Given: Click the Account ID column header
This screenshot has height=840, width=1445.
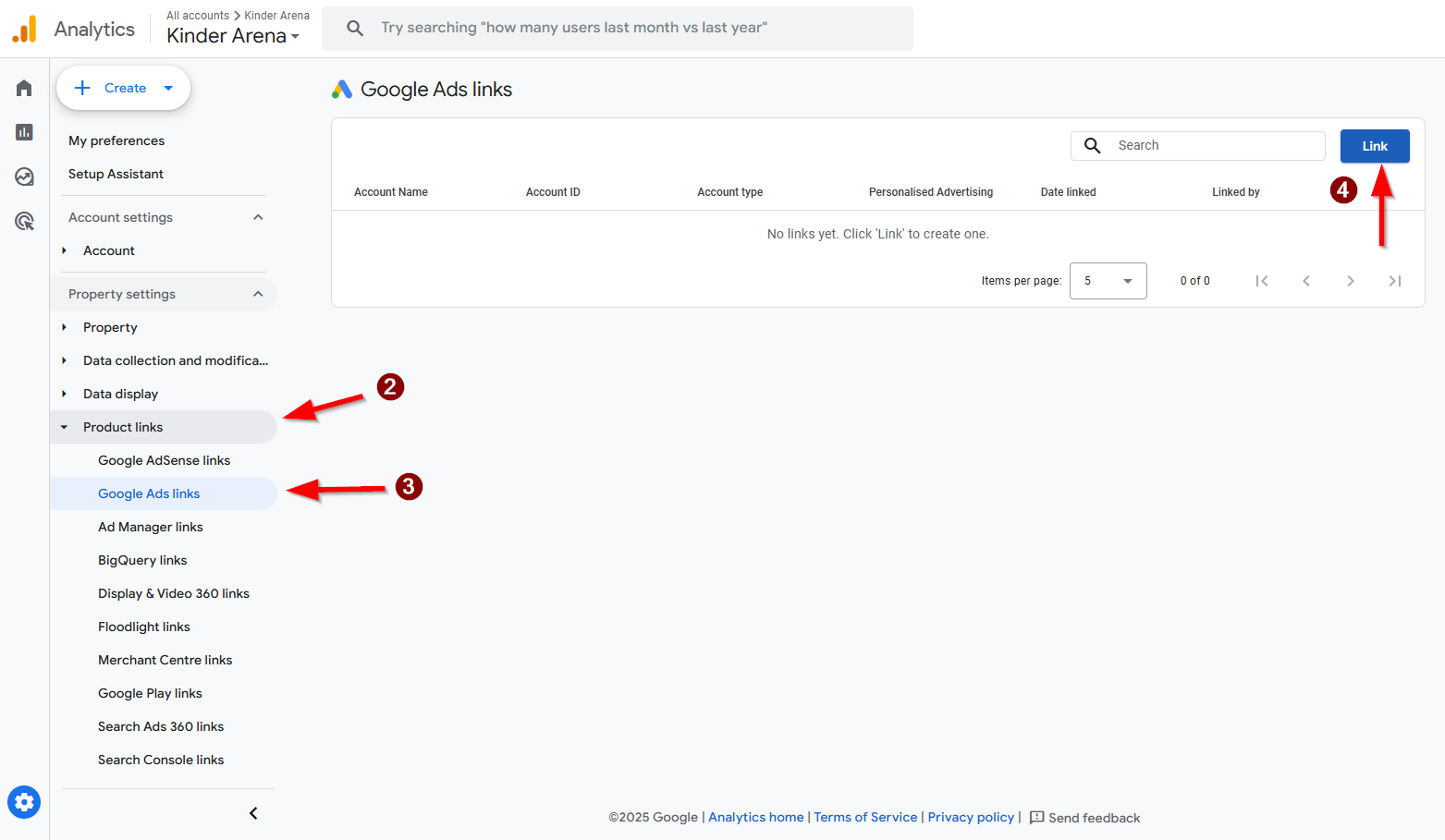Looking at the screenshot, I should click(x=553, y=192).
